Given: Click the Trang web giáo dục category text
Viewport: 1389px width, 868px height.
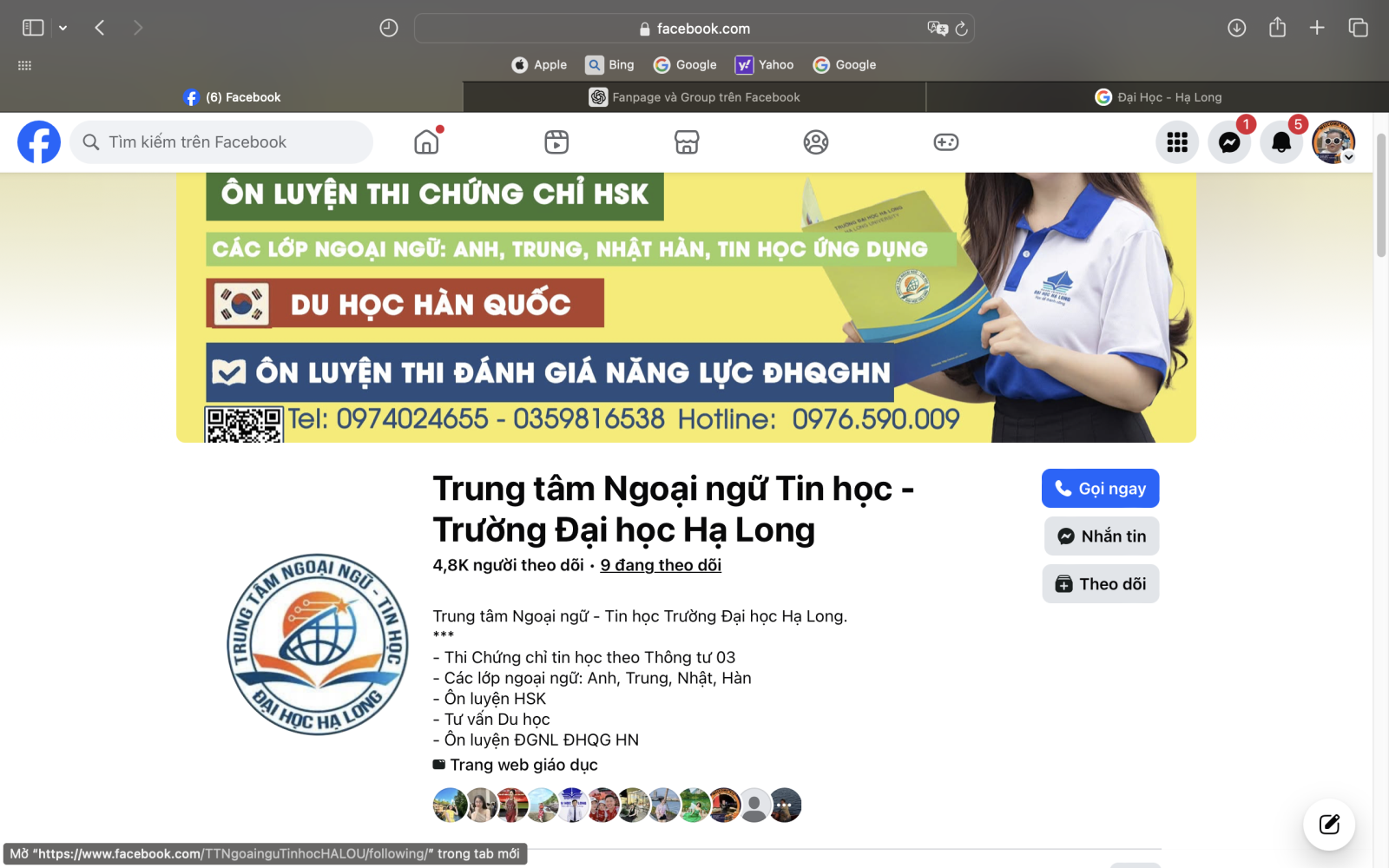Looking at the screenshot, I should 523,765.
